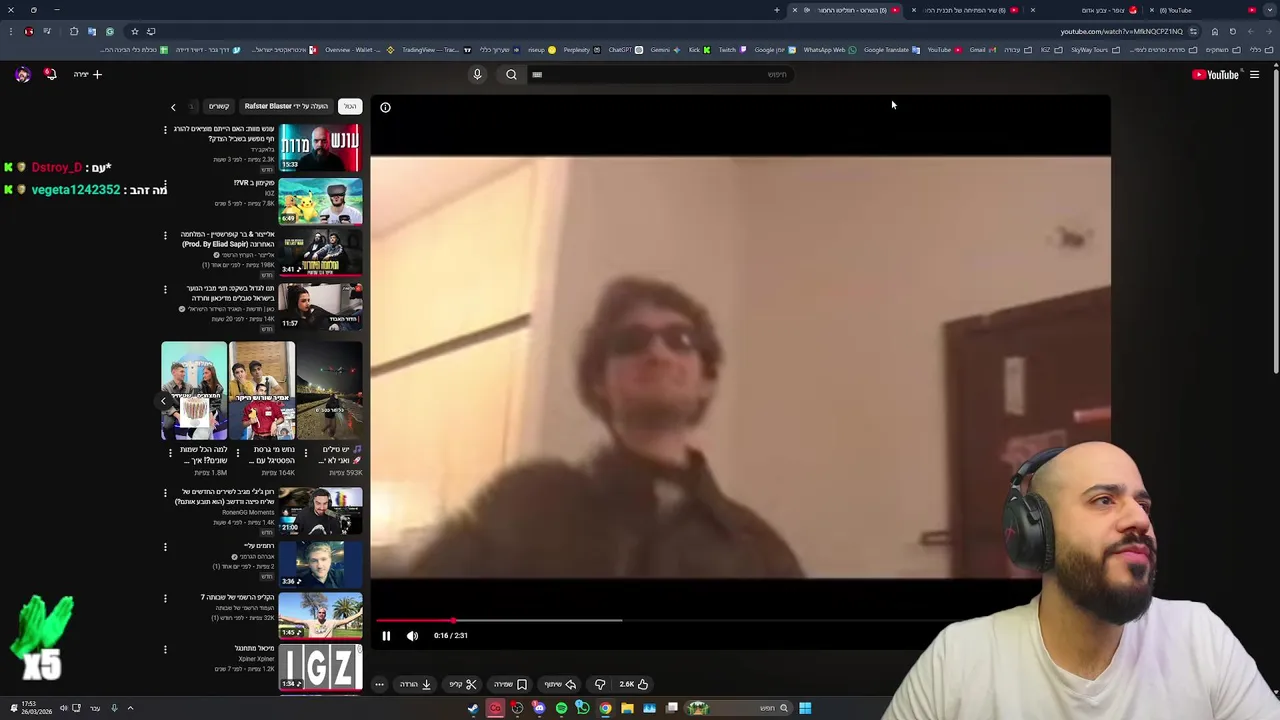Open options menu for the Xpiner video

(x=166, y=649)
